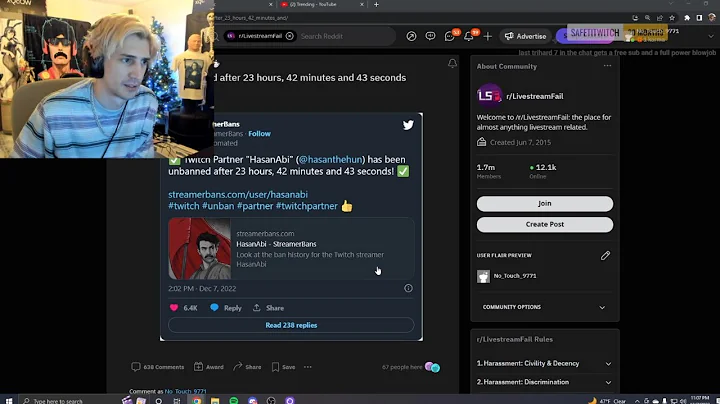Click Share on the tweet
This screenshot has width=720, height=404.
click(268, 308)
